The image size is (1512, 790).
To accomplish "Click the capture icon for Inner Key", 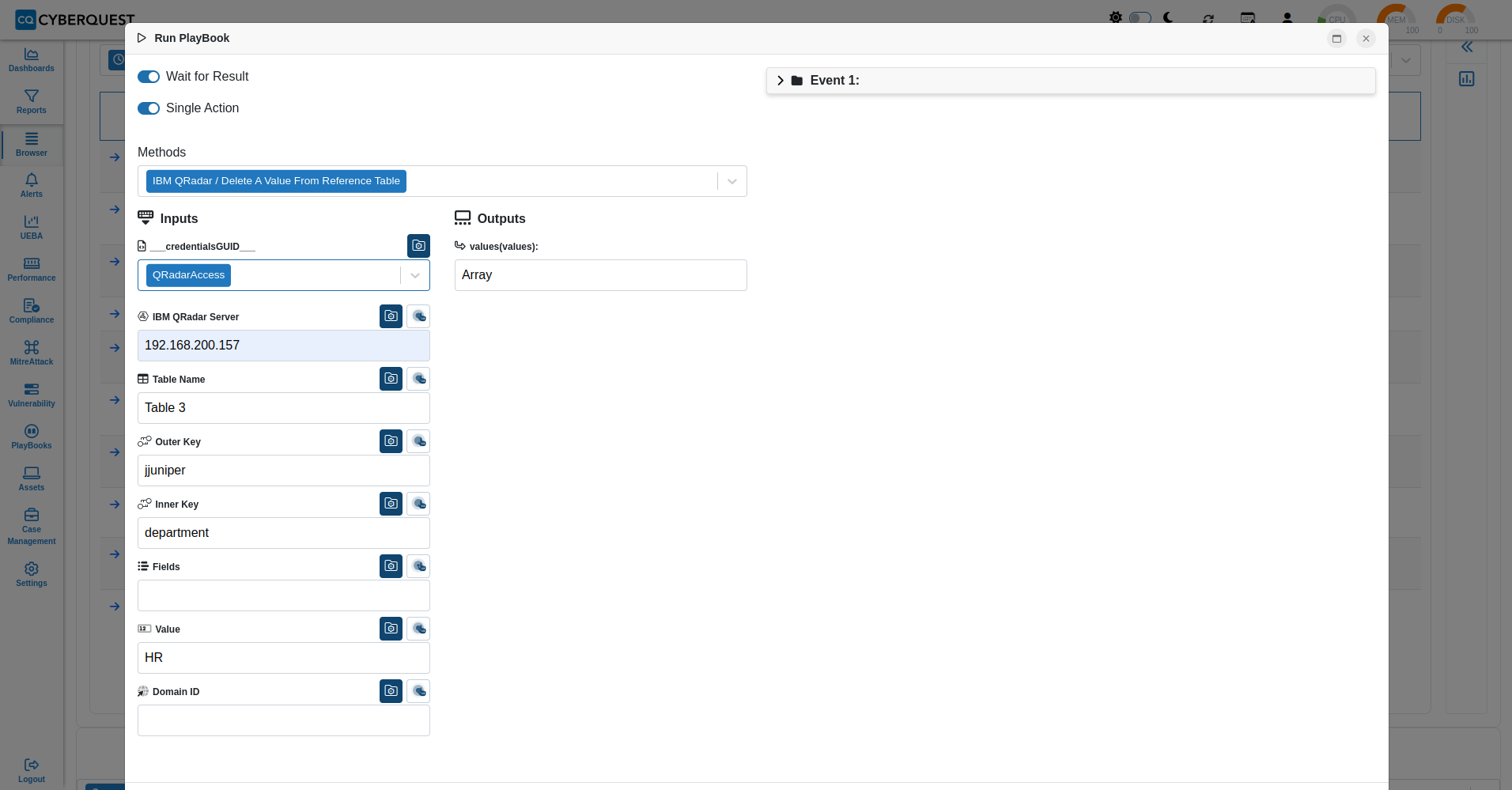I will click(x=391, y=504).
